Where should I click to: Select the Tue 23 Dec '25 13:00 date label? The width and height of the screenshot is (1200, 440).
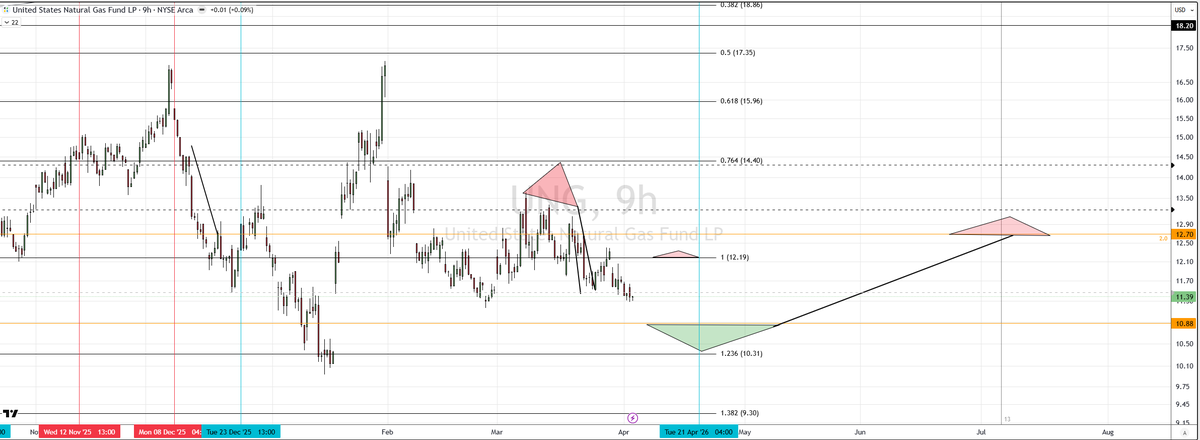click(241, 431)
